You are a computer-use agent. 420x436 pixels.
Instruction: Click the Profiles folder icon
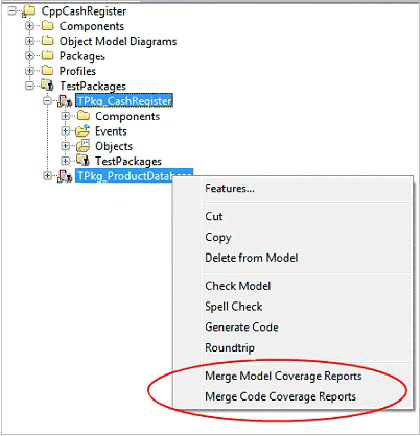47,71
